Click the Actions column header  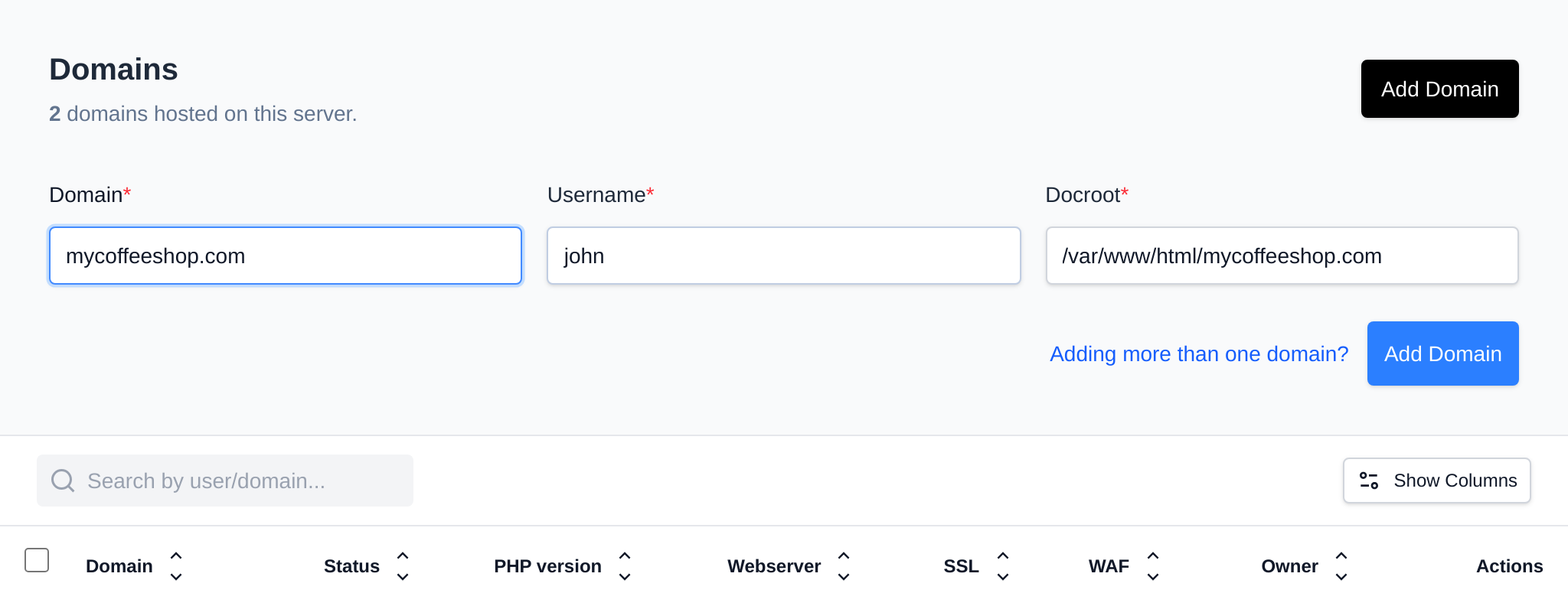(x=1509, y=566)
